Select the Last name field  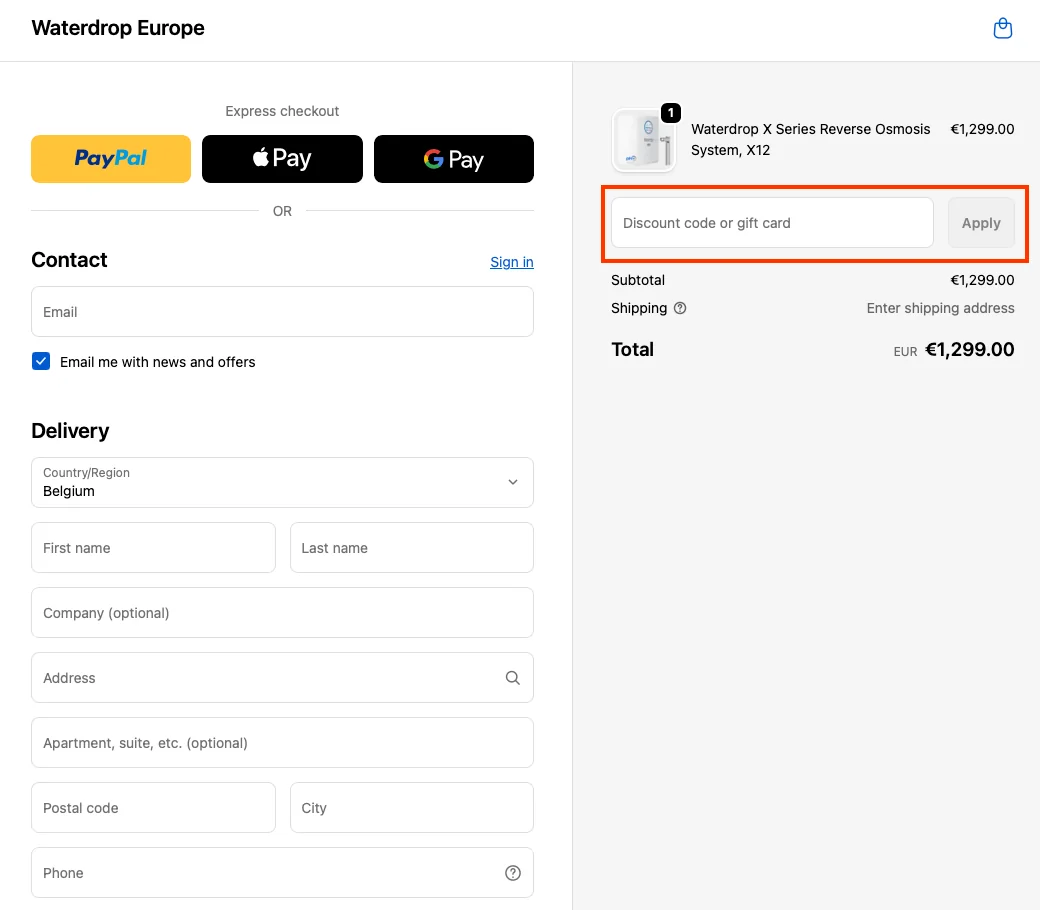point(411,548)
